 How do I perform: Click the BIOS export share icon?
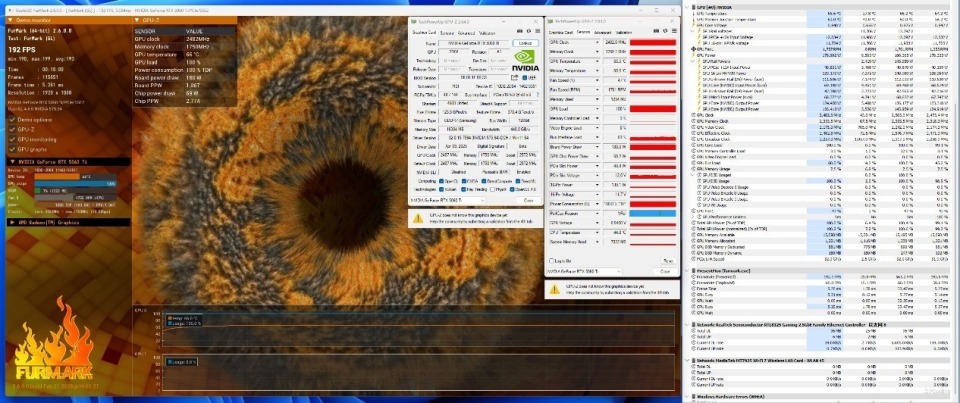point(514,78)
